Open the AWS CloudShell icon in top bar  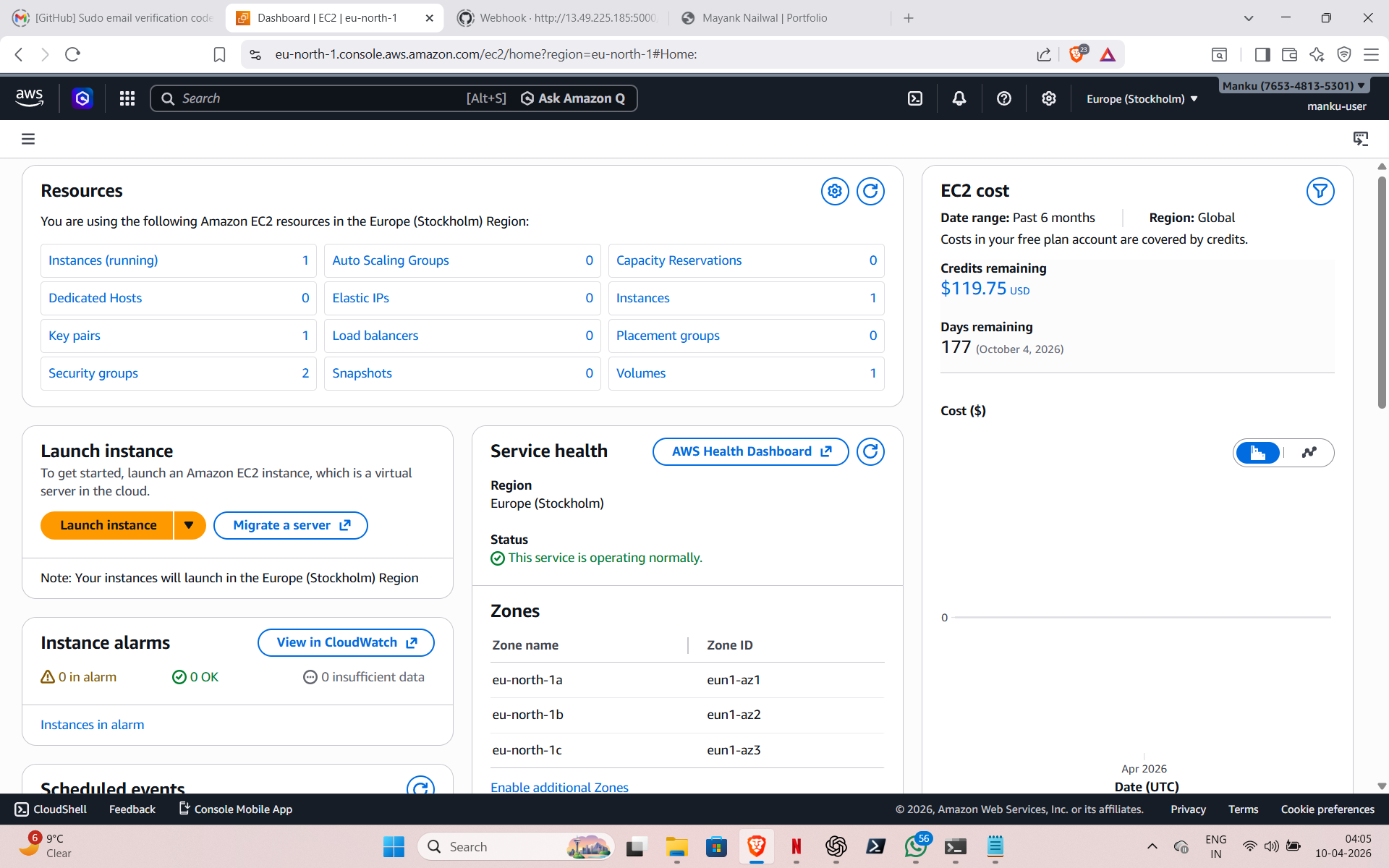(915, 98)
